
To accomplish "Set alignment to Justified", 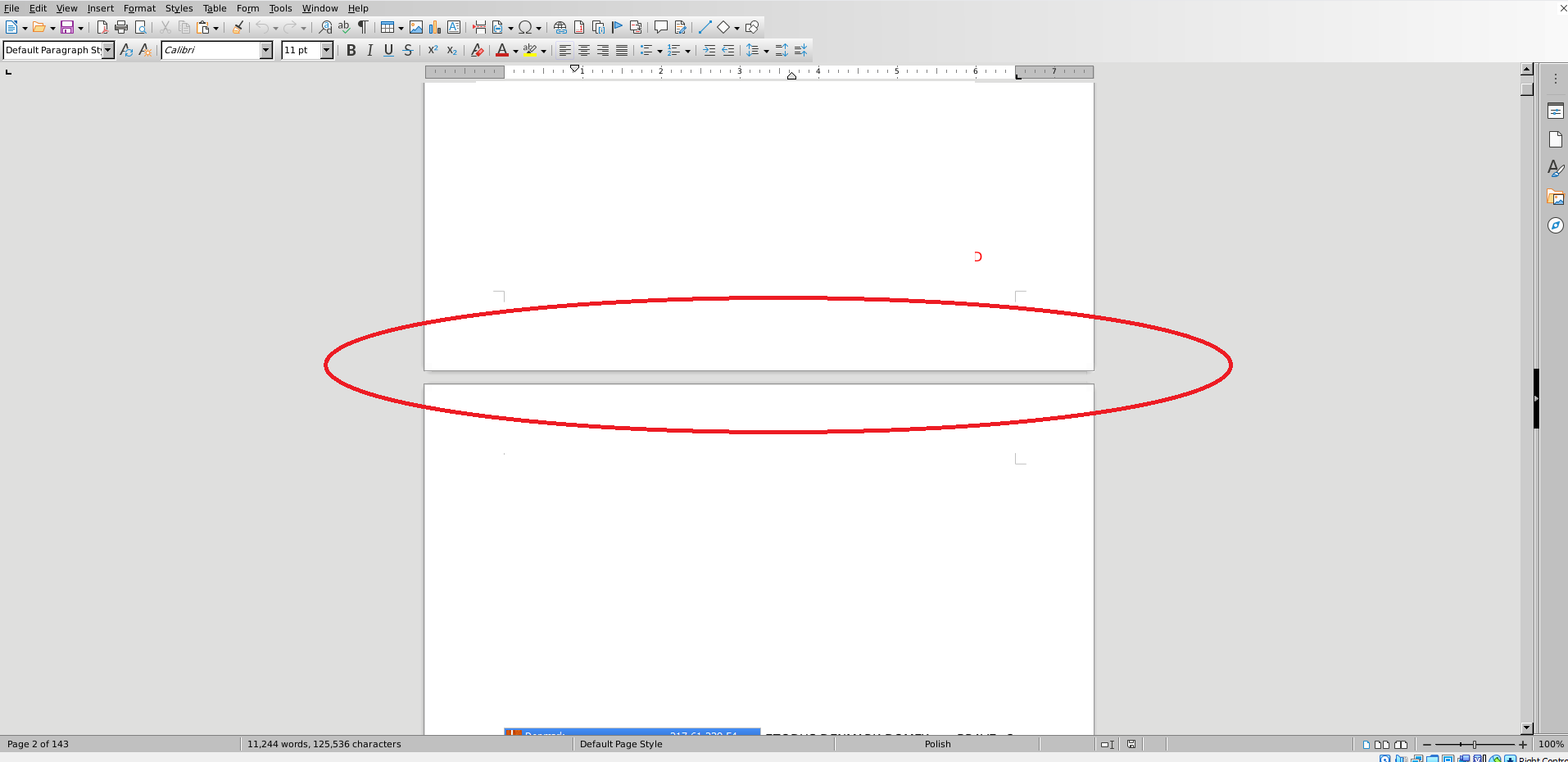I will [622, 50].
